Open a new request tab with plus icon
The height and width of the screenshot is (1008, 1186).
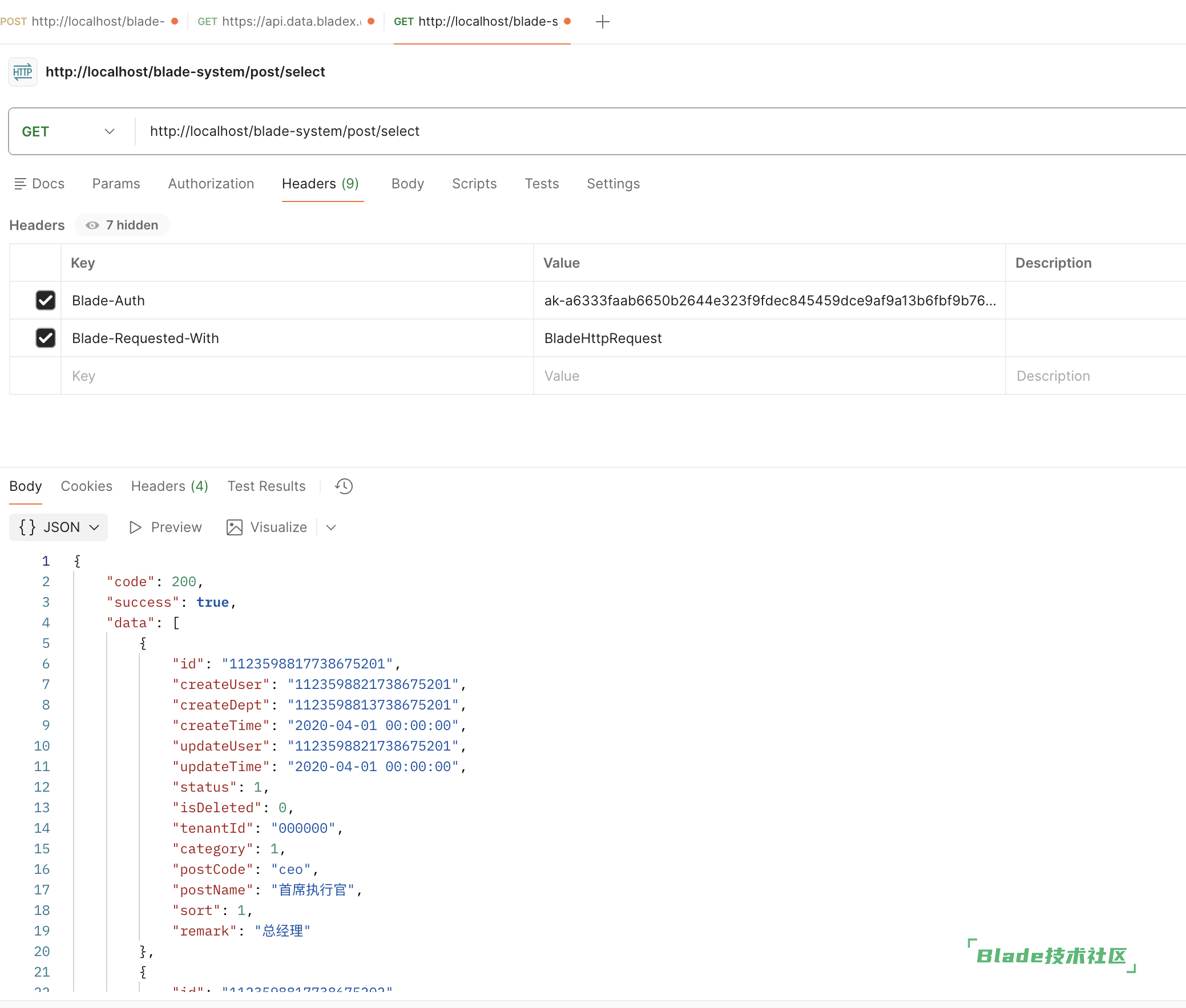[x=602, y=22]
